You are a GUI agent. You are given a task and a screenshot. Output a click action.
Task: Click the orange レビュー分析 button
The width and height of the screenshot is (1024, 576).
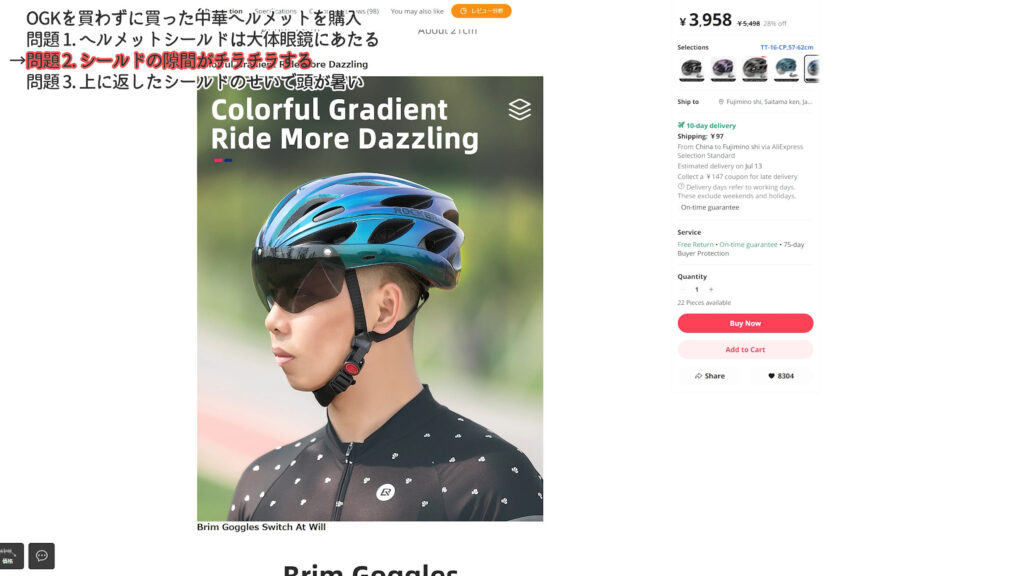point(481,11)
